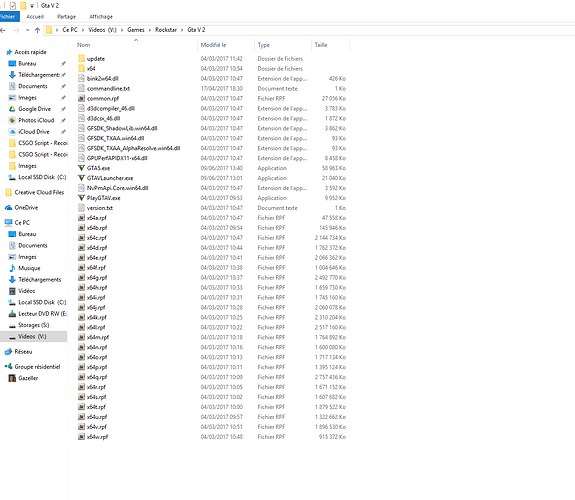Select the common.rpf file icon
Image resolution: width=575 pixels, height=500 pixels.
pyautogui.click(x=81, y=98)
